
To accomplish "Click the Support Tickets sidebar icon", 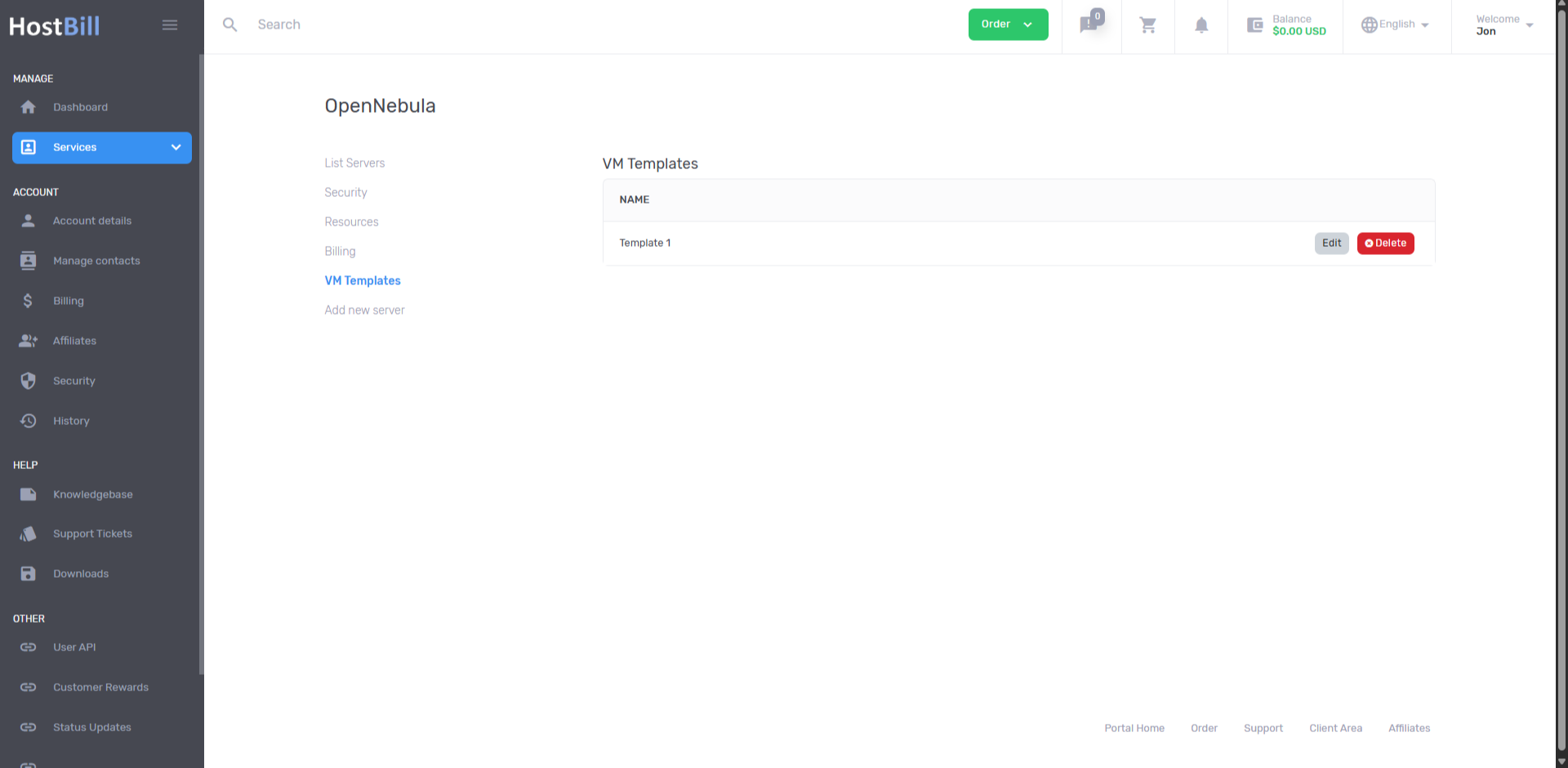I will (29, 534).
